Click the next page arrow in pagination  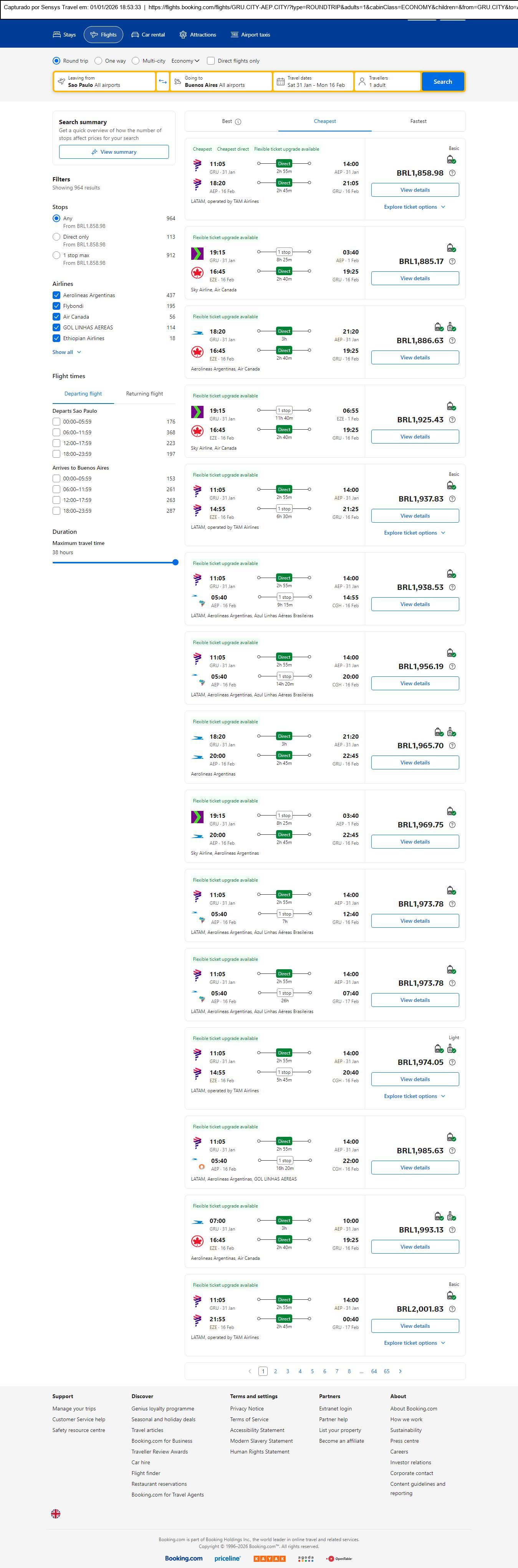[x=400, y=1371]
